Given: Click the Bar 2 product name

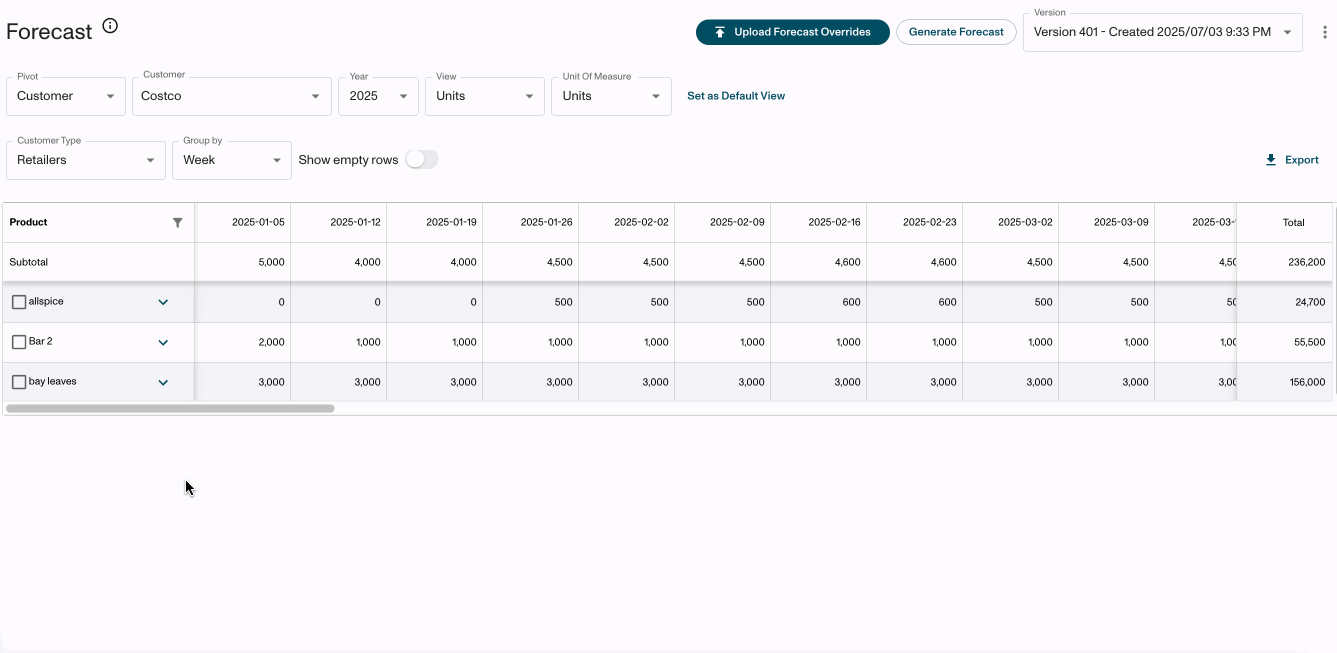Looking at the screenshot, I should click(x=41, y=341).
